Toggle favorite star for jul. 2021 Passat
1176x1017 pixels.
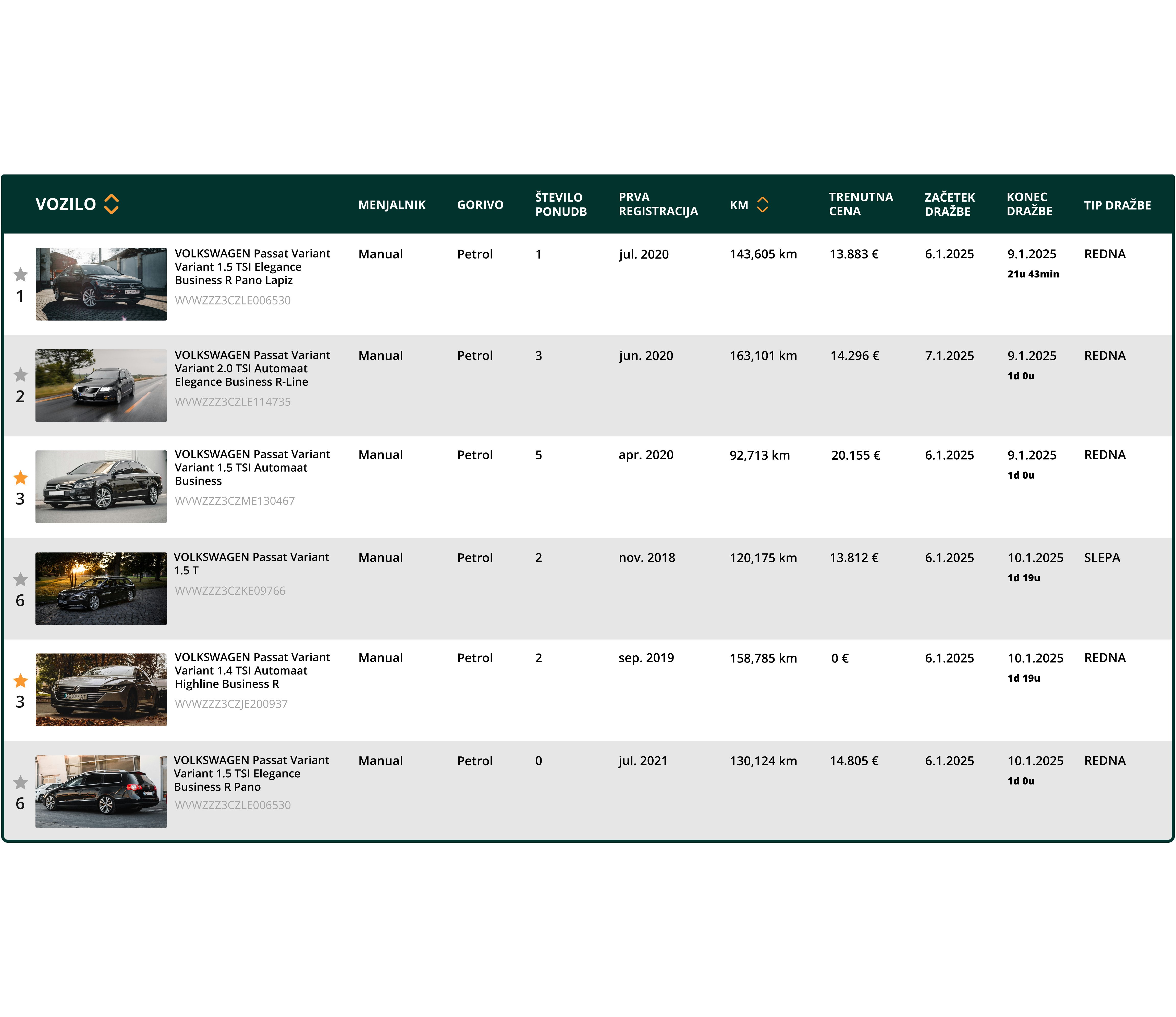(x=20, y=783)
